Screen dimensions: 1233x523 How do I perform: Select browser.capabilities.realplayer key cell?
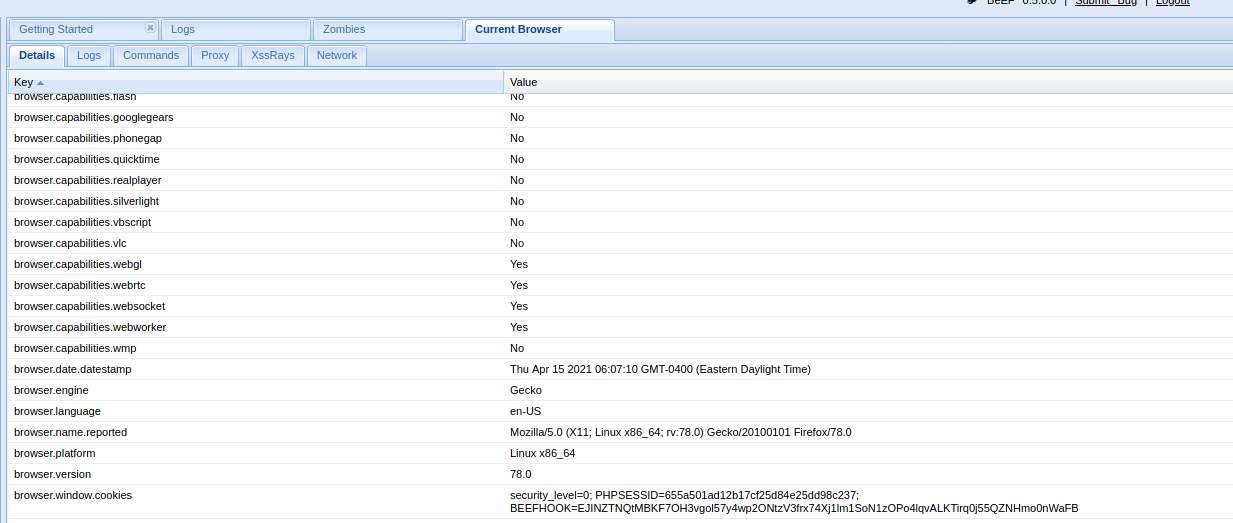[x=88, y=180]
